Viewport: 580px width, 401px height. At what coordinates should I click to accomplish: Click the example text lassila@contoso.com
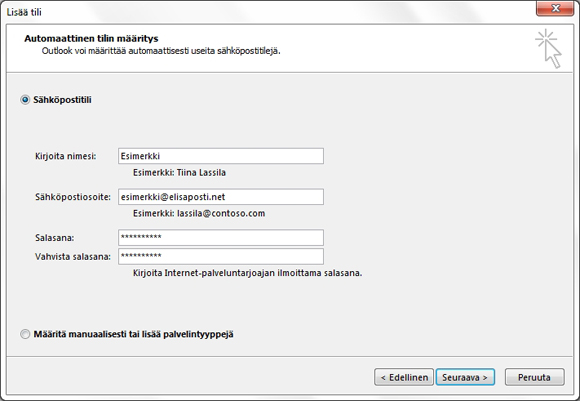(x=221, y=213)
